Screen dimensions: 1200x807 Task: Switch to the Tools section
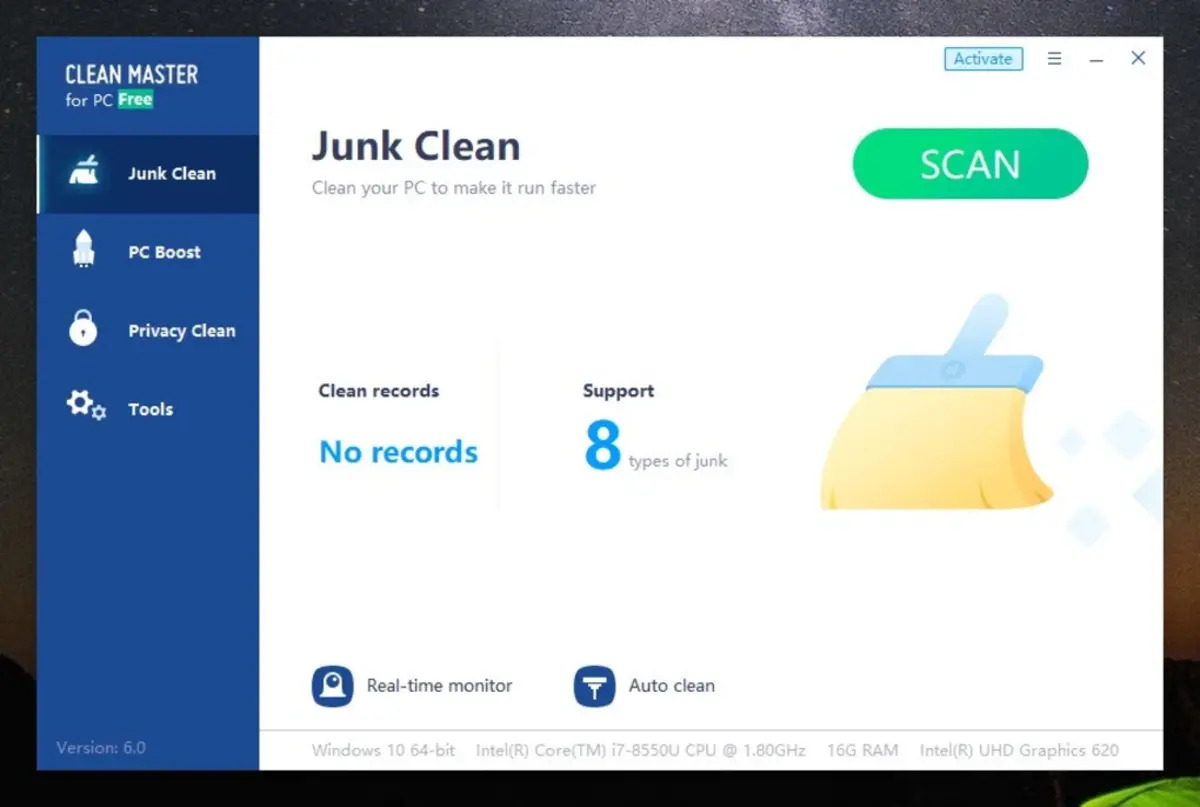(x=148, y=408)
